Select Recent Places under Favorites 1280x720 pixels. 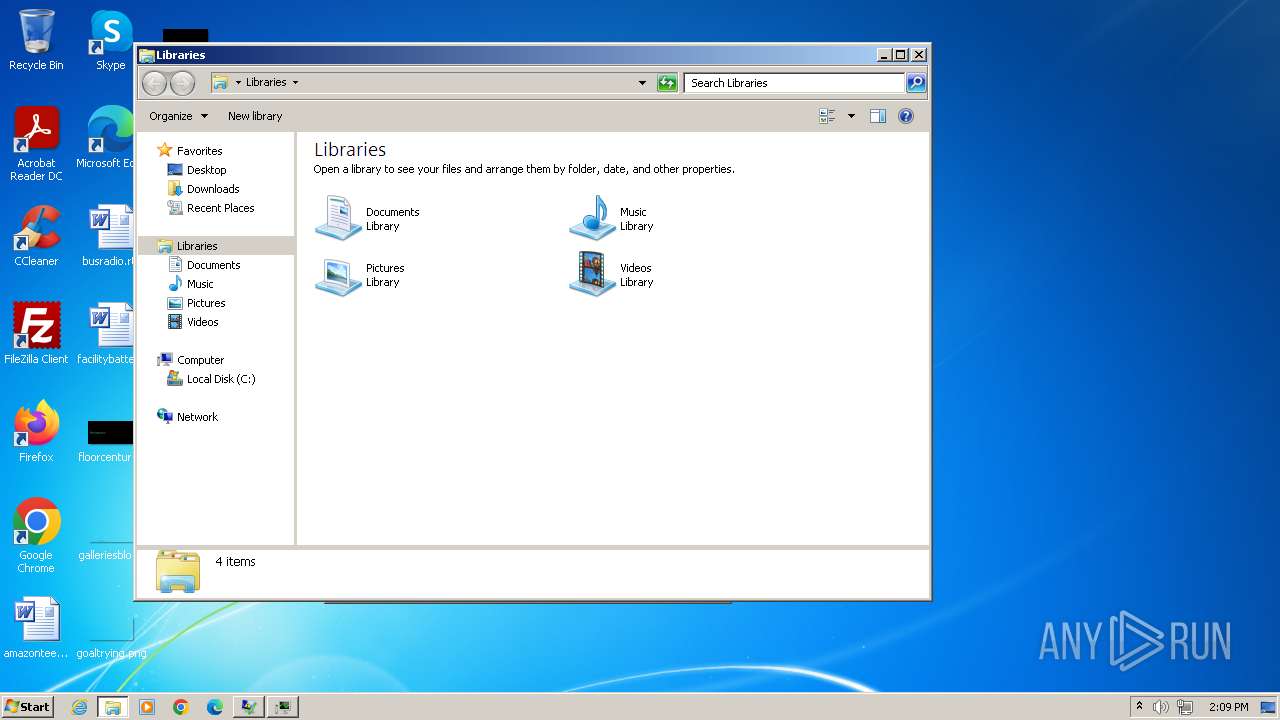(x=220, y=208)
